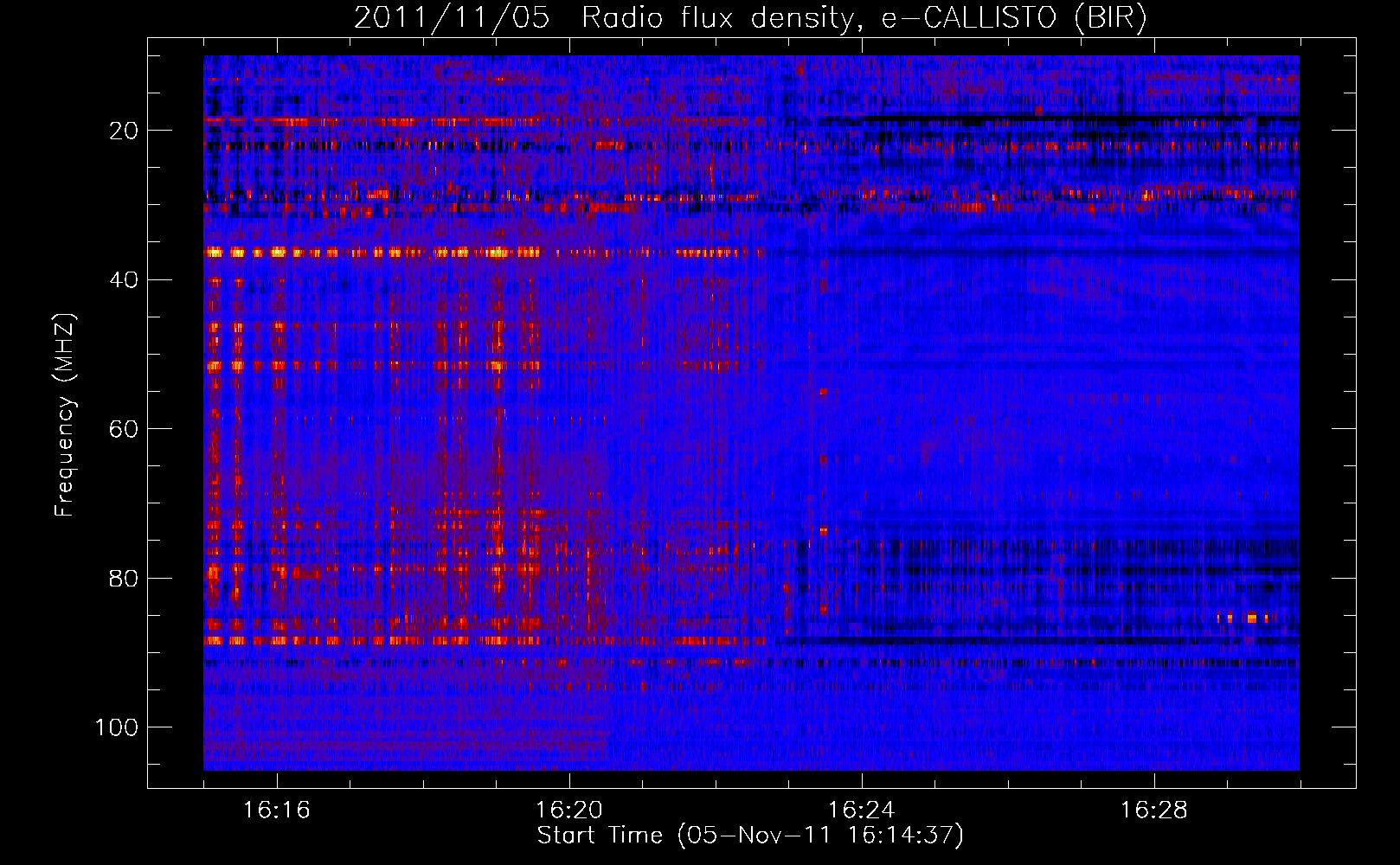This screenshot has height=865, width=1400.
Task: Click the 16:16 time tick label
Action: (277, 811)
